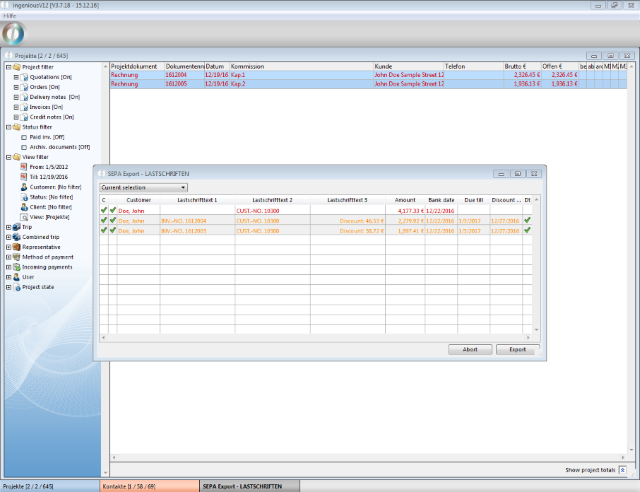Image resolution: width=640 pixels, height=492 pixels.
Task: Click Brutto value 1,936.13 €
Action: pyautogui.click(x=522, y=84)
